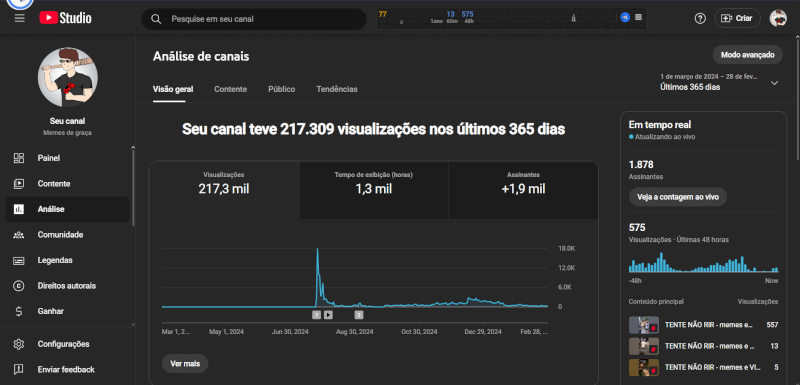Select the Tempo de exibição (horas) card

pos(373,190)
